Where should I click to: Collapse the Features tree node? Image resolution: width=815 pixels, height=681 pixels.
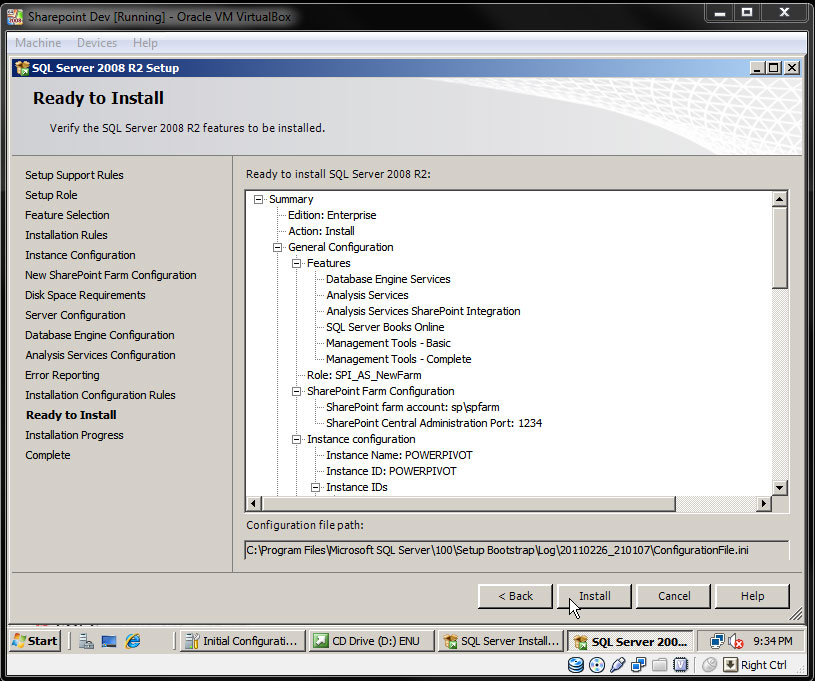[296, 264]
